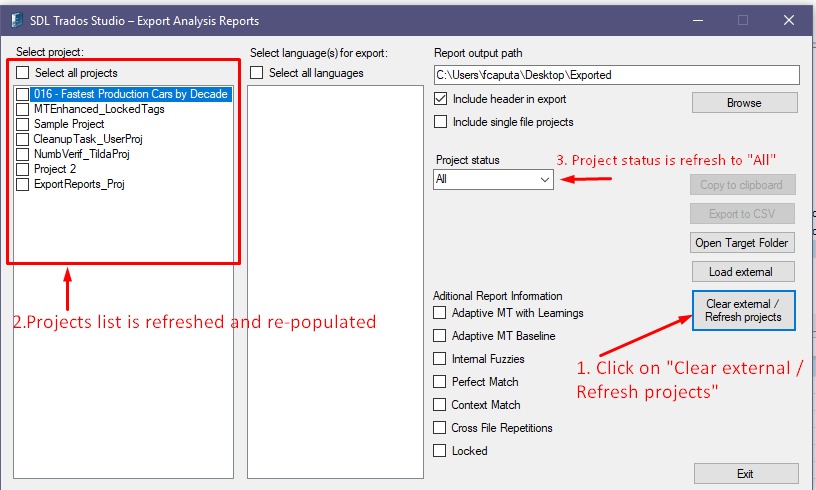
Task: Check Select all languages checkbox
Action: coord(257,72)
